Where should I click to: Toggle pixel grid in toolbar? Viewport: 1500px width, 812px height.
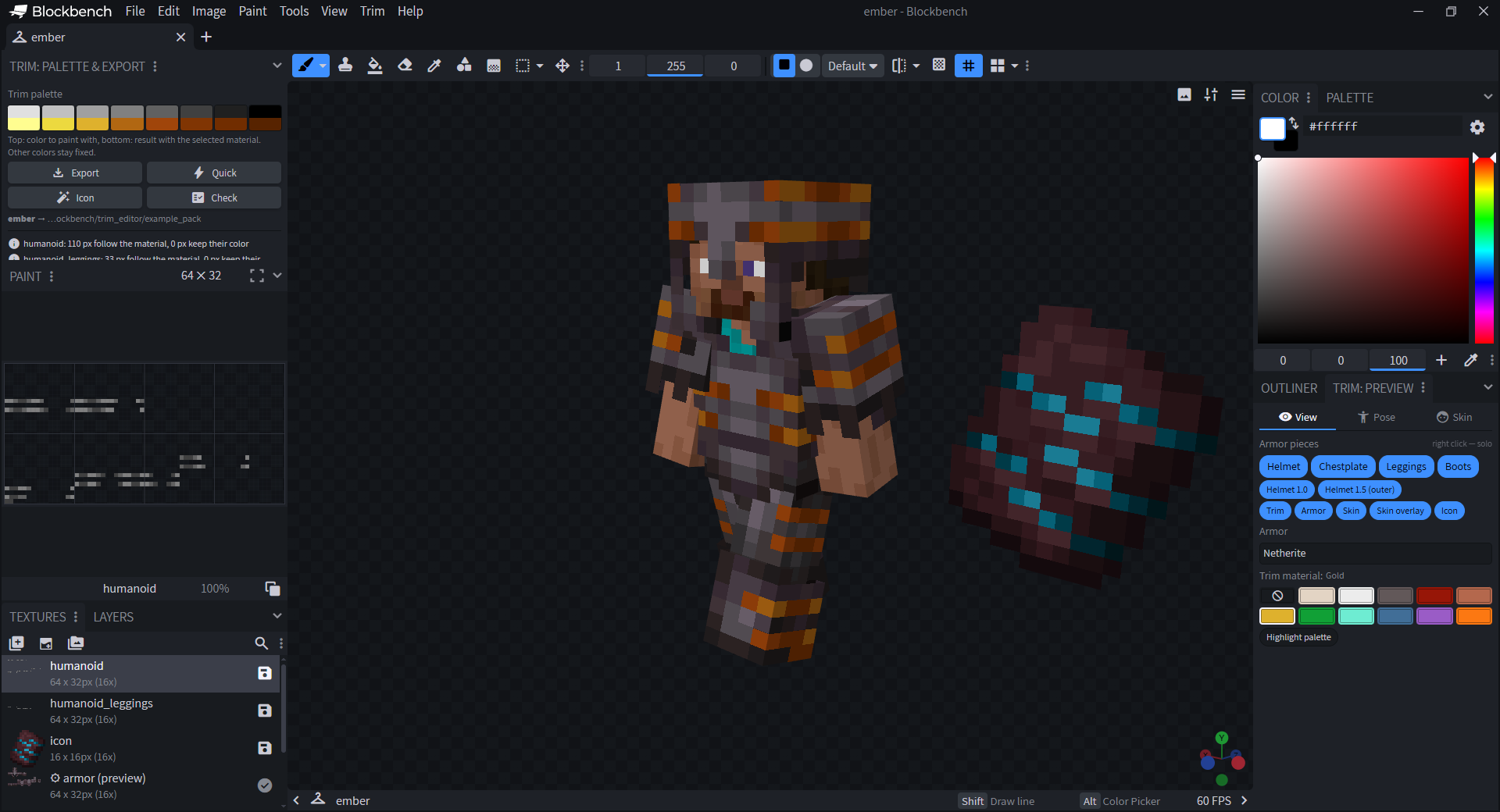pyautogui.click(x=969, y=66)
